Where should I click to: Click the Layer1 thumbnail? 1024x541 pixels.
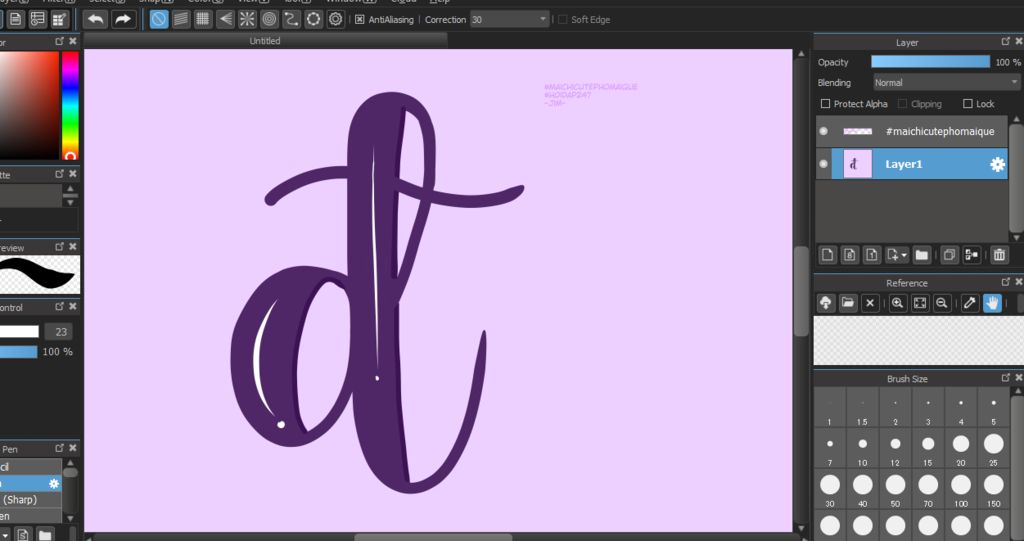857,164
